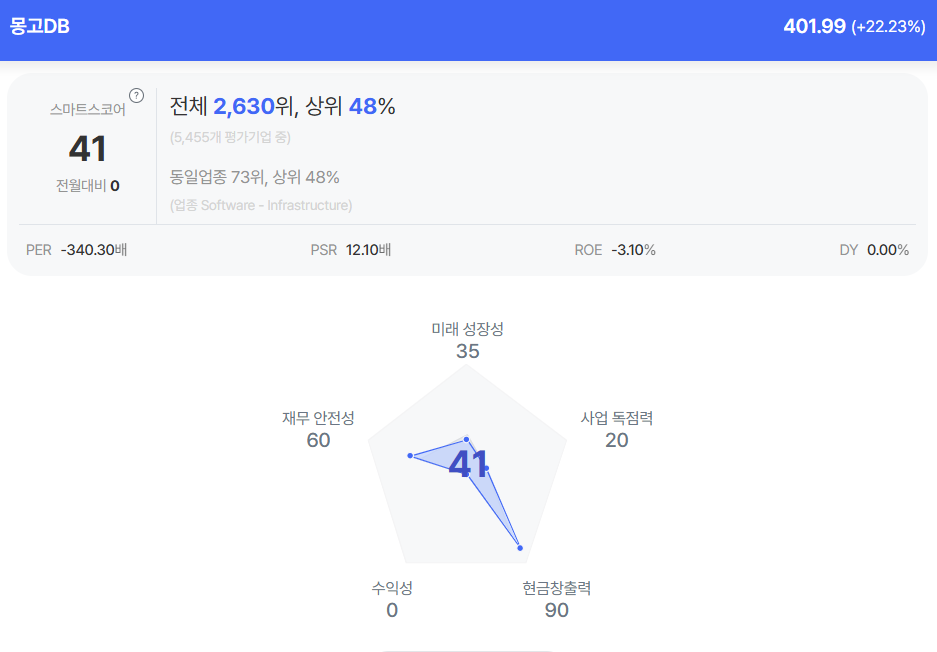Select the 사업 독점력 radar label

(x=617, y=418)
